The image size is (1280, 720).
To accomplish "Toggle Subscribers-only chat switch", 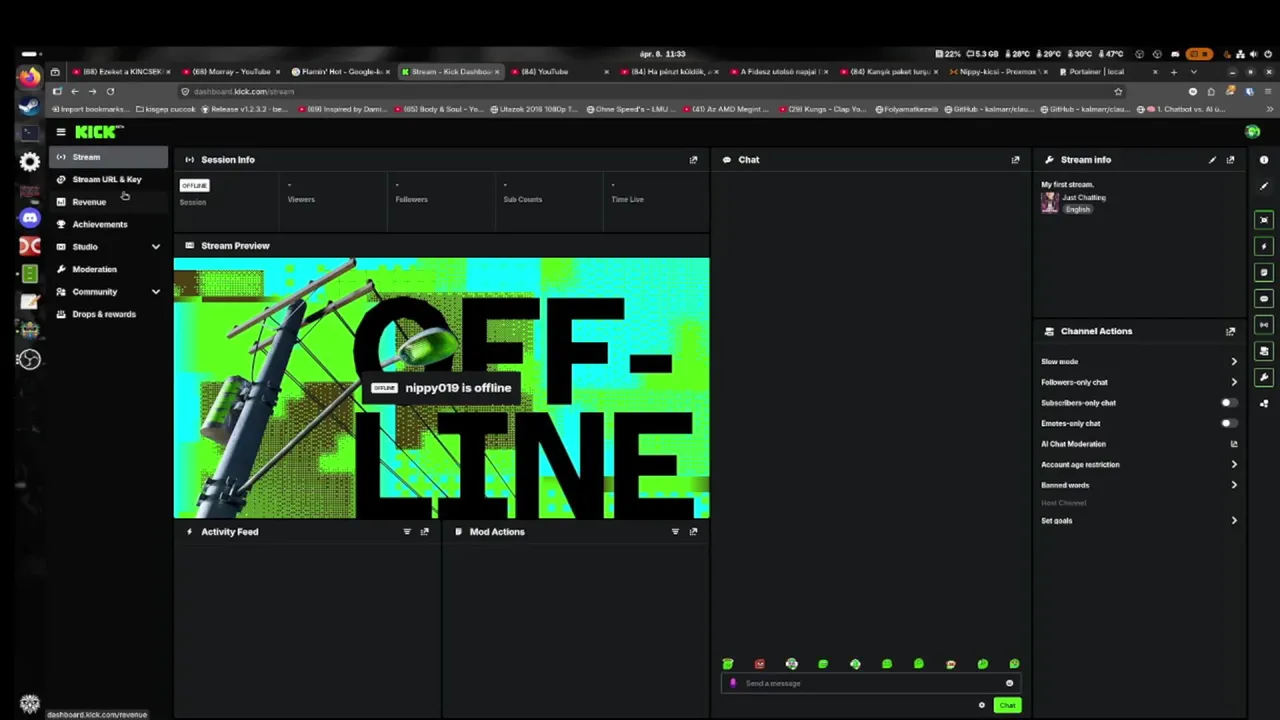I will point(1229,403).
